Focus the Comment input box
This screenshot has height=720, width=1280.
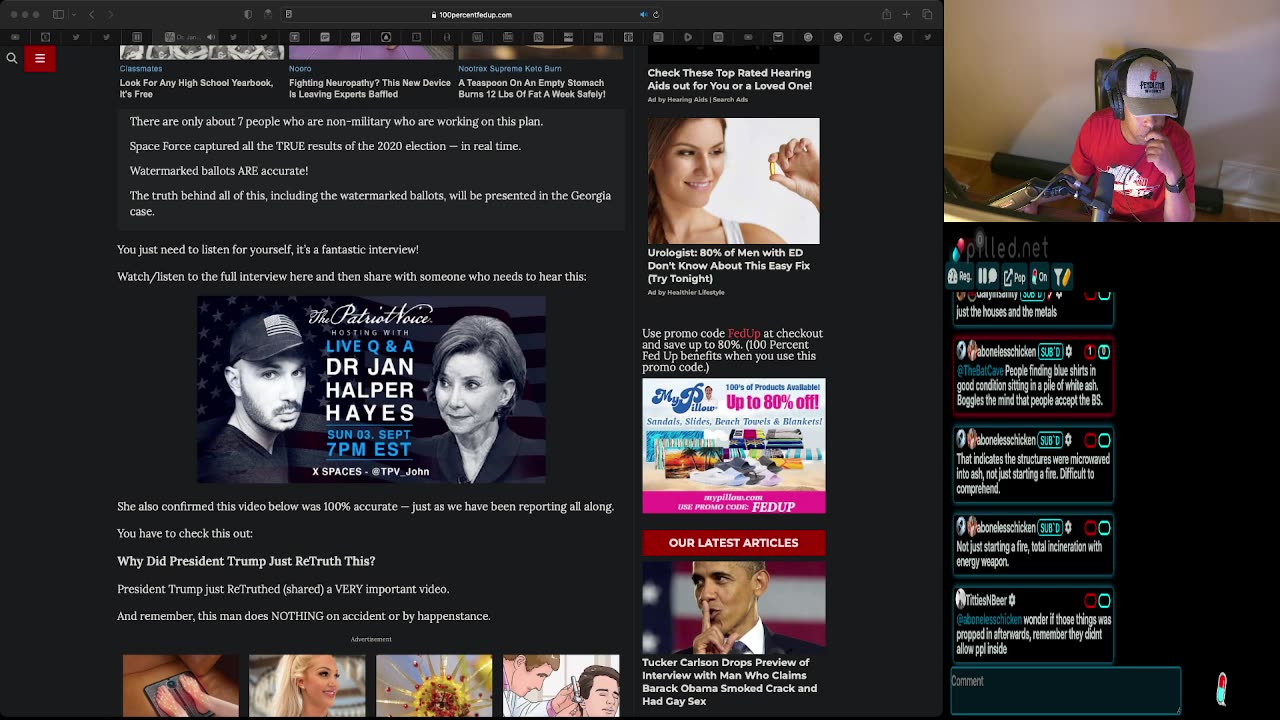pyautogui.click(x=1065, y=691)
